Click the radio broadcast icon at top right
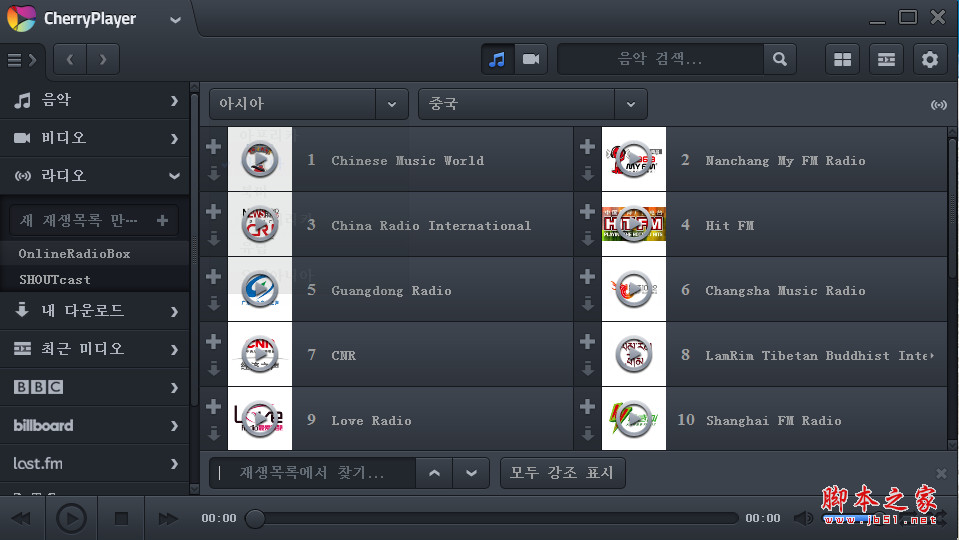Image resolution: width=959 pixels, height=540 pixels. [938, 105]
